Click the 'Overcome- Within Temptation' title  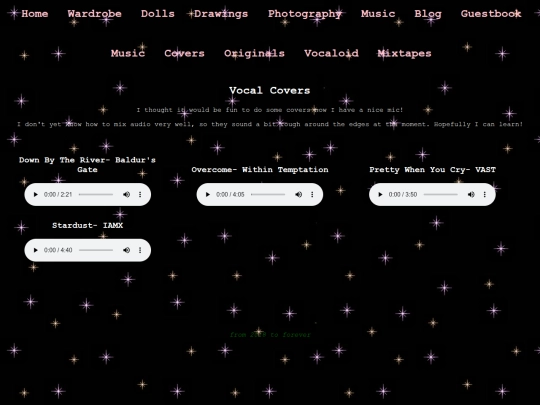pos(260,169)
